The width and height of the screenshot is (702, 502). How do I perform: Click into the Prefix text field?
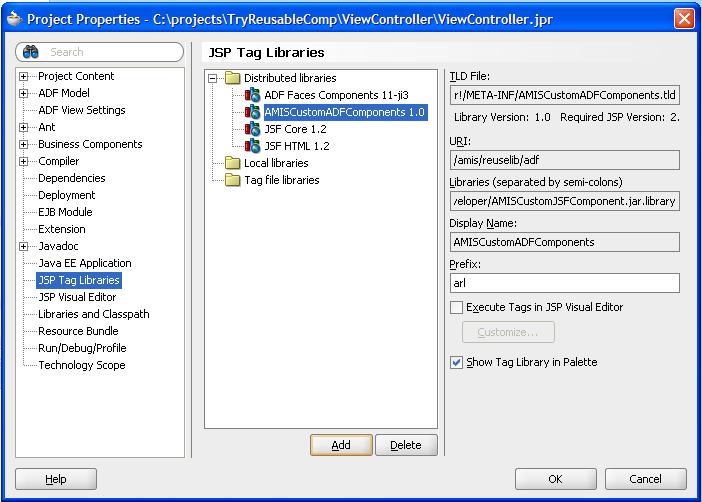(x=564, y=283)
